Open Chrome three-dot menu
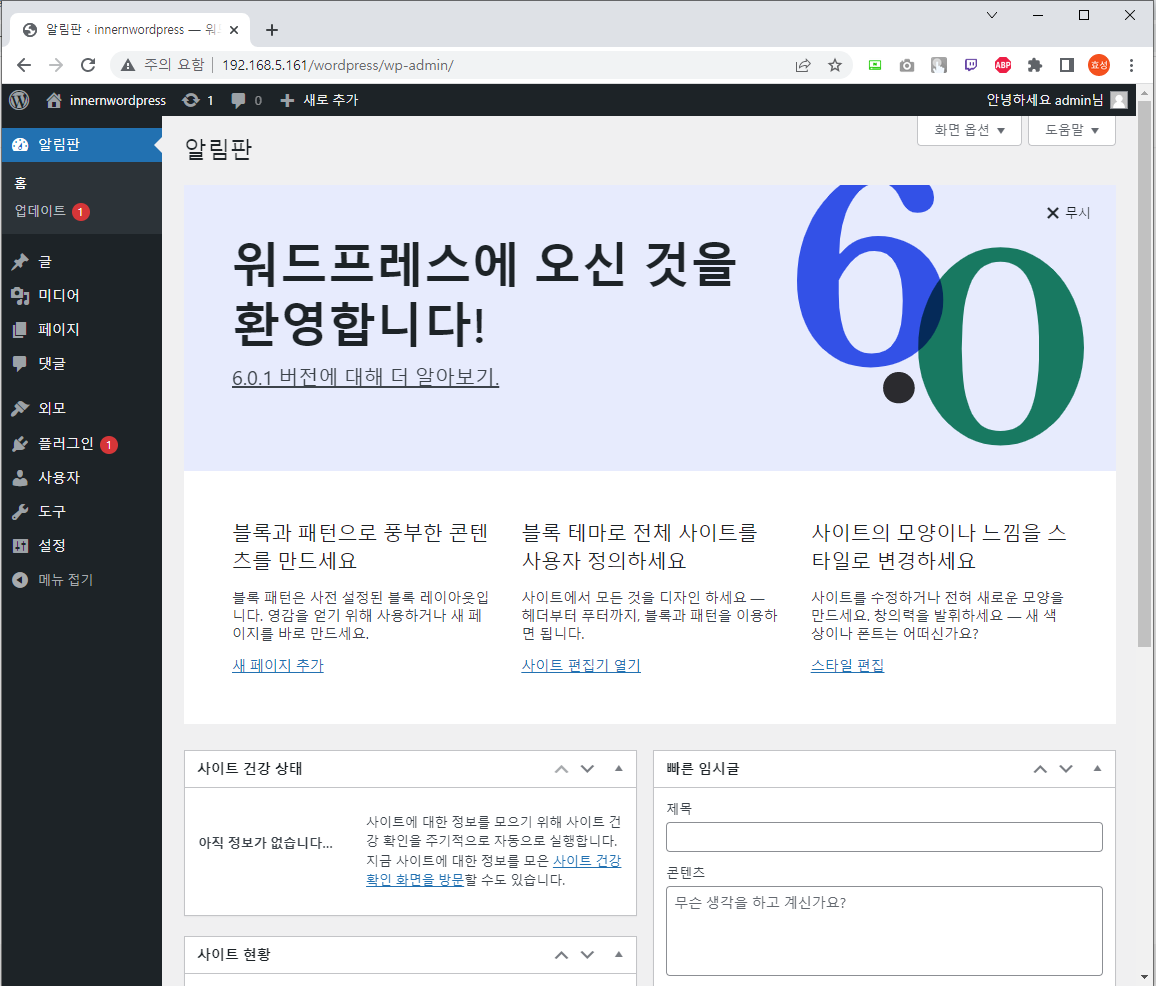 (1131, 65)
